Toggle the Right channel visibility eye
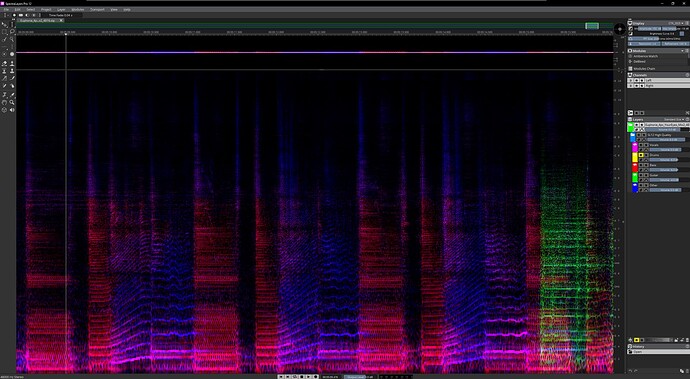The width and height of the screenshot is (690, 379). [x=636, y=86]
